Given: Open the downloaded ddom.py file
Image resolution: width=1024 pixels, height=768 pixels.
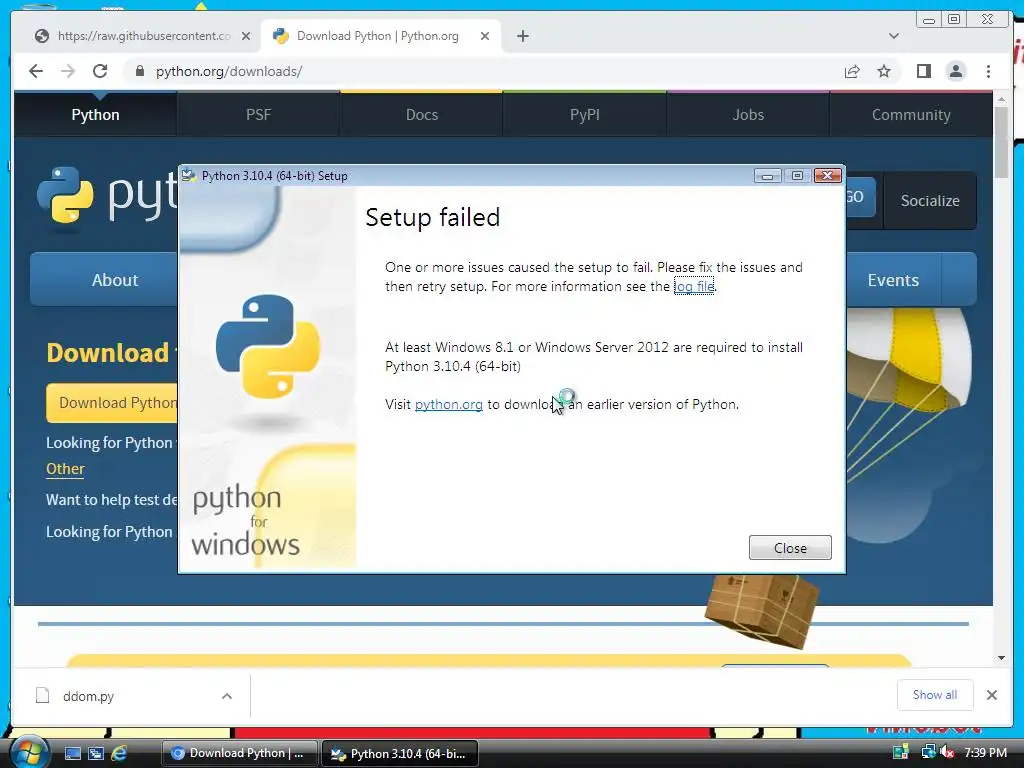Looking at the screenshot, I should point(88,696).
